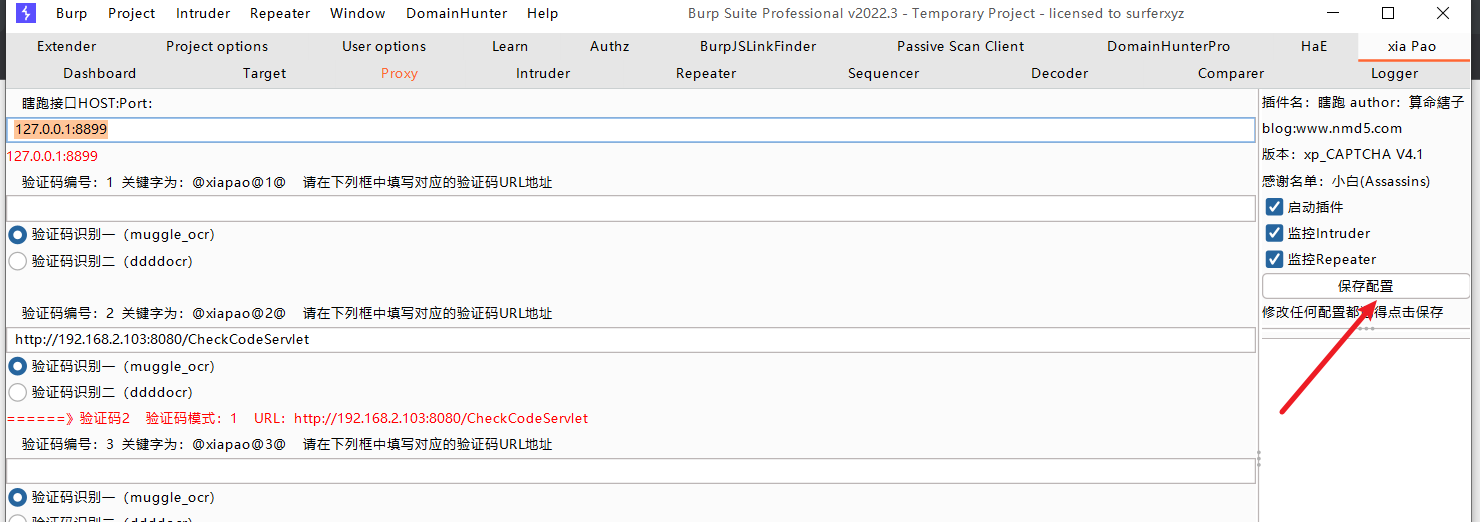The image size is (1480, 522).
Task: Click the blog:www.nmd5.com text
Action: pyautogui.click(x=1332, y=128)
